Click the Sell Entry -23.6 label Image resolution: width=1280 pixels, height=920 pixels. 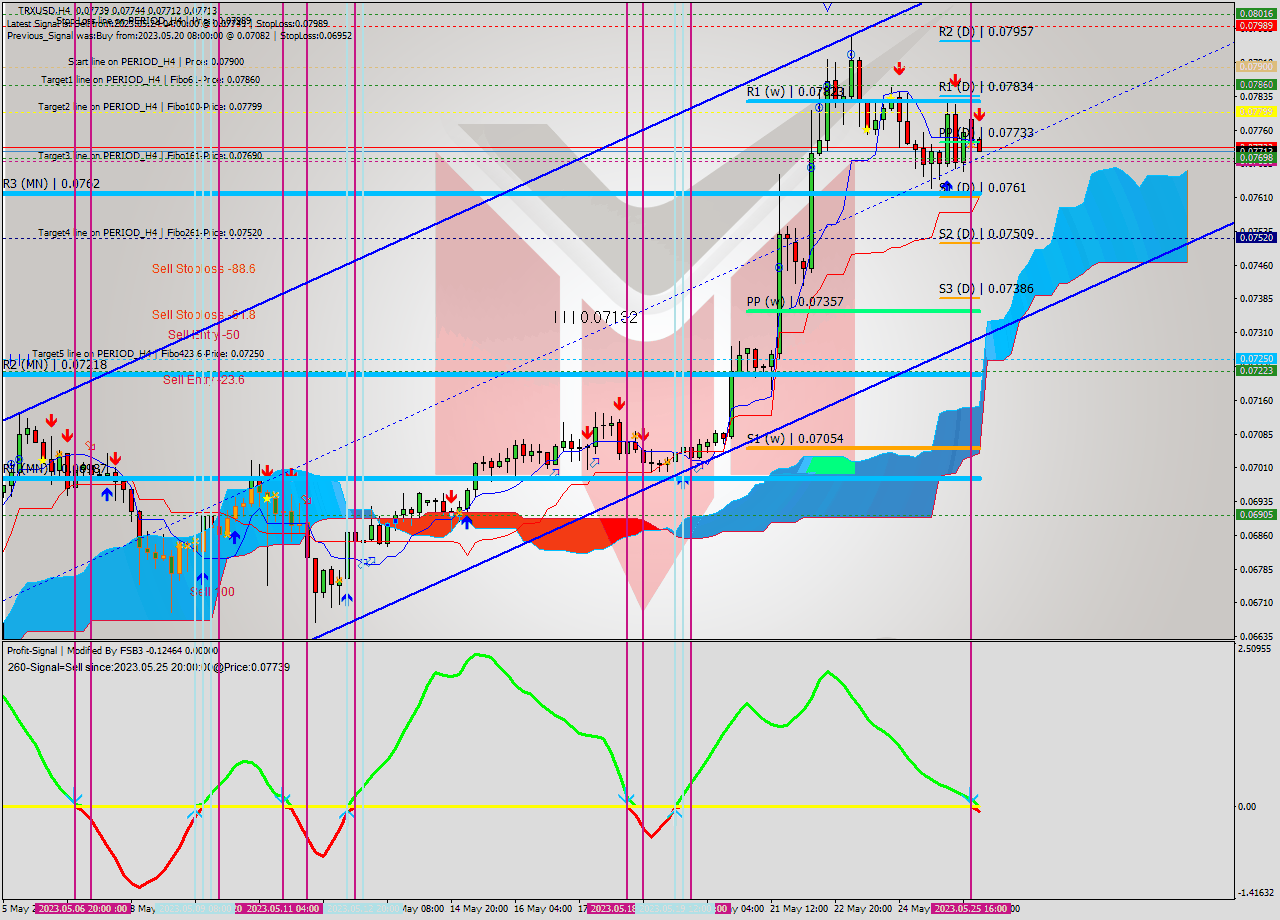pyautogui.click(x=204, y=380)
